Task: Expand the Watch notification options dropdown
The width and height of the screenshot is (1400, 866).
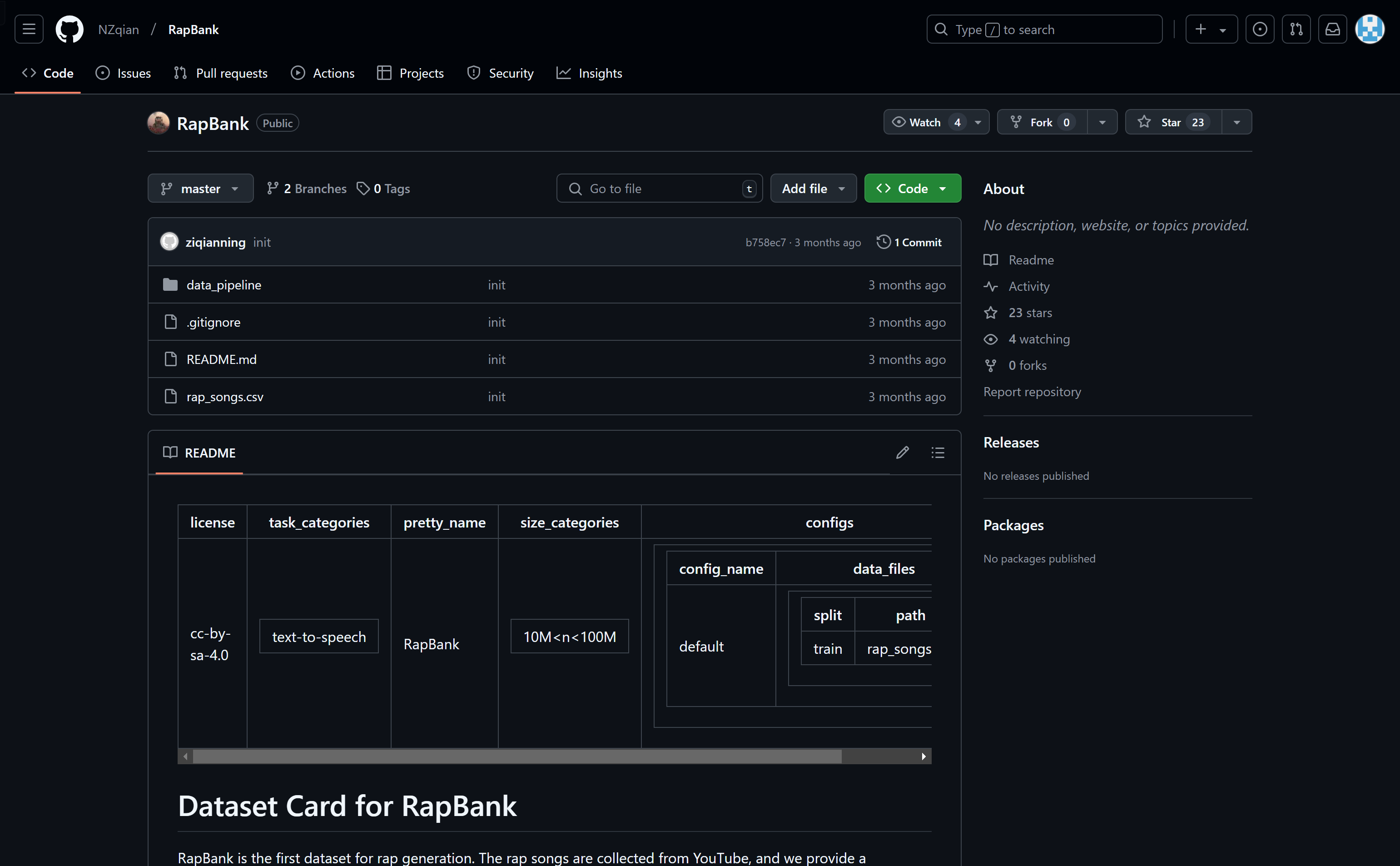Action: click(x=978, y=122)
